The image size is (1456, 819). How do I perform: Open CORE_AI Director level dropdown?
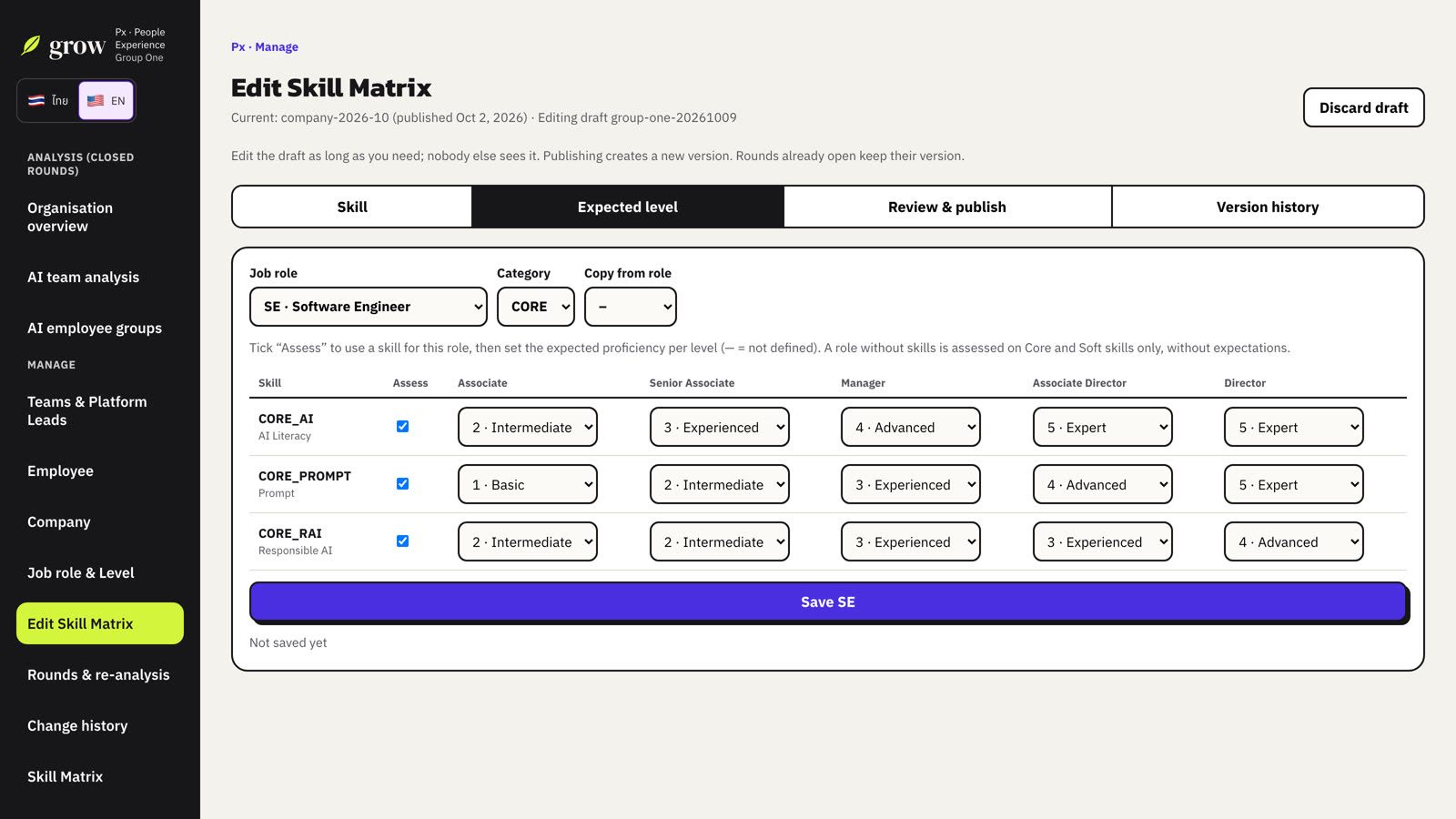(1294, 427)
